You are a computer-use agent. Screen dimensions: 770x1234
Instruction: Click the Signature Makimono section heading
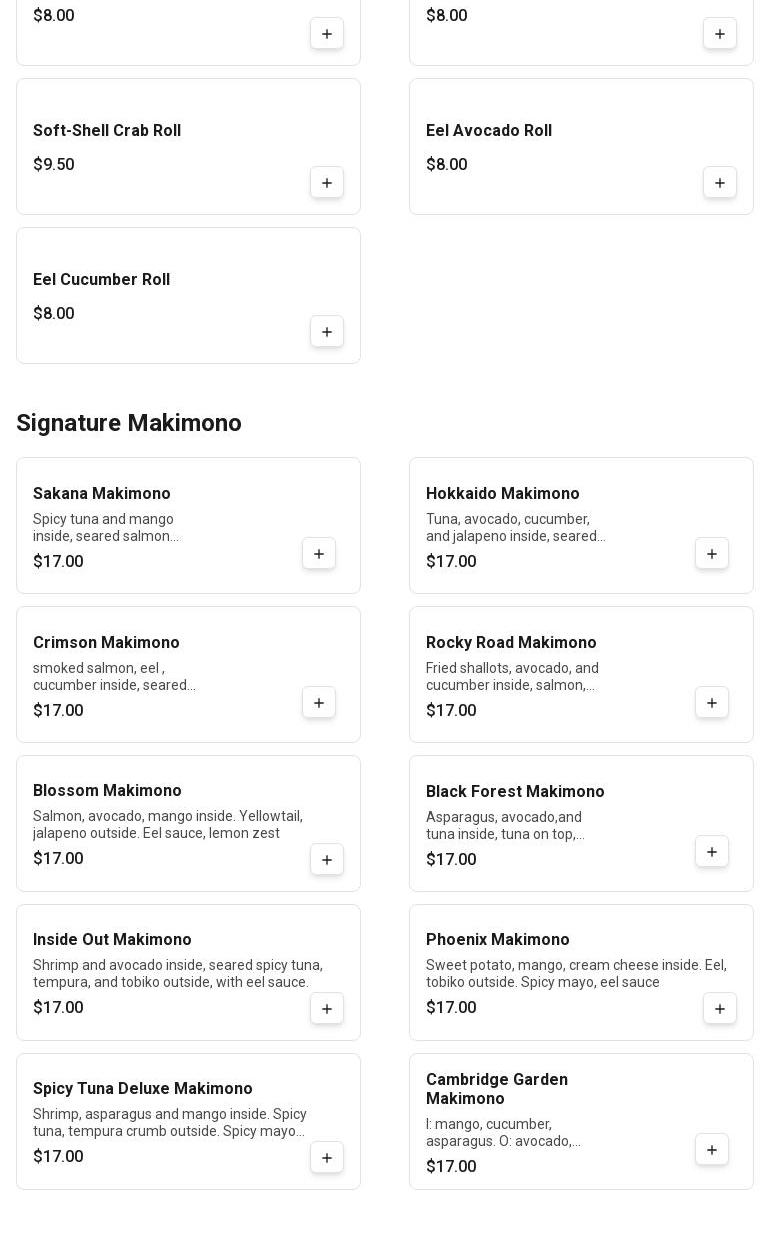click(129, 423)
